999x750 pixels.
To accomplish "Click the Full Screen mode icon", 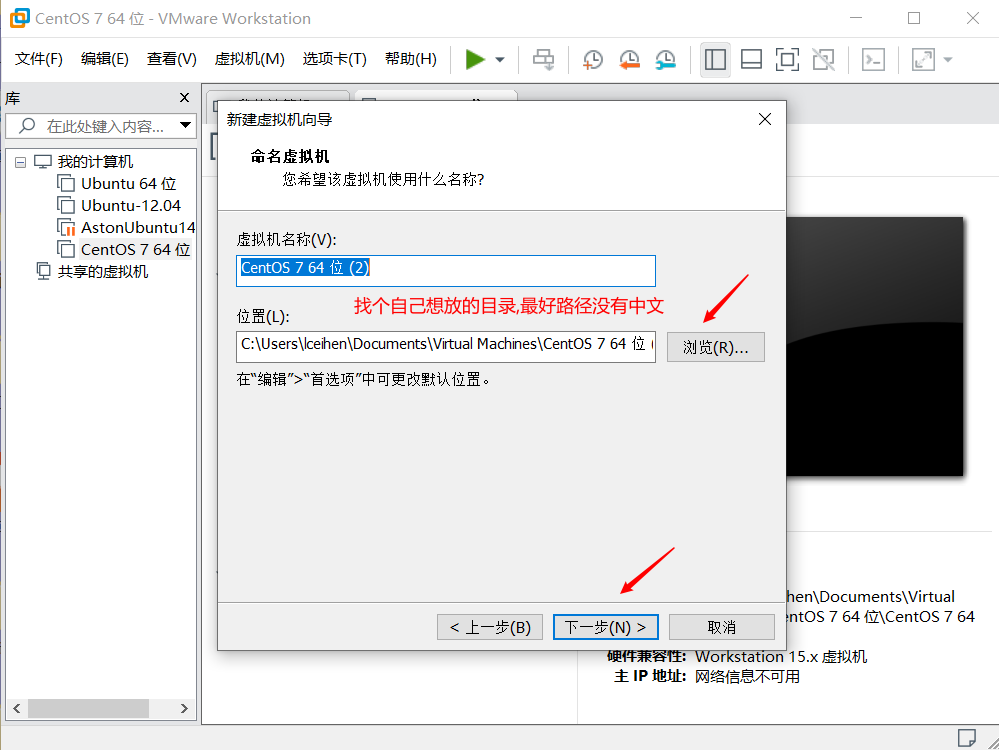I will (x=787, y=60).
